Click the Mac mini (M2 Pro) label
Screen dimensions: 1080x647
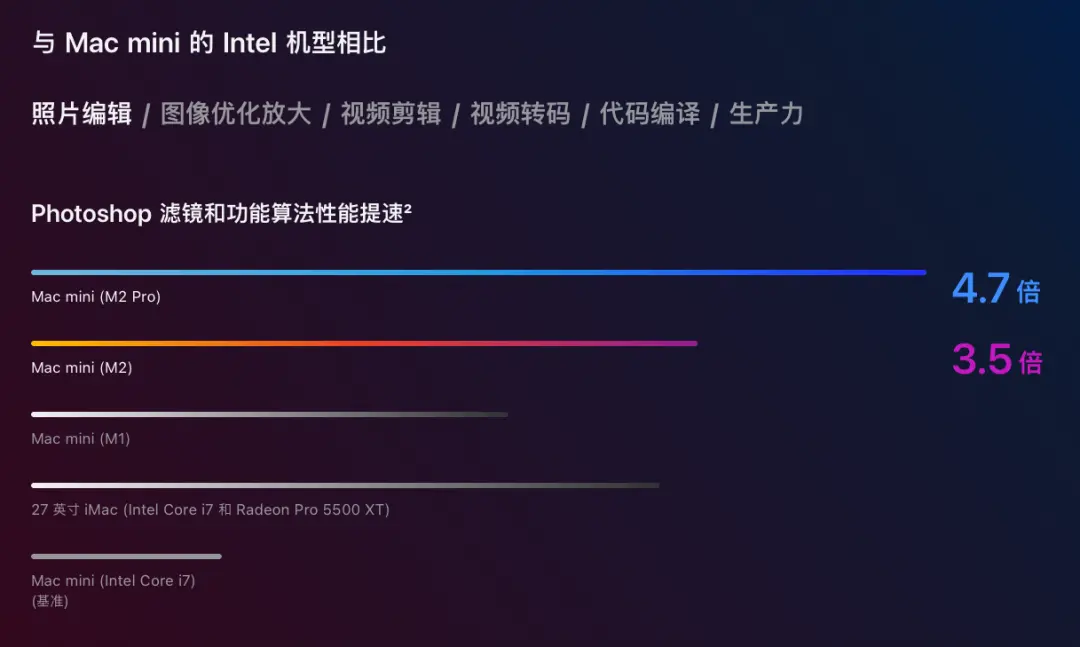click(96, 297)
